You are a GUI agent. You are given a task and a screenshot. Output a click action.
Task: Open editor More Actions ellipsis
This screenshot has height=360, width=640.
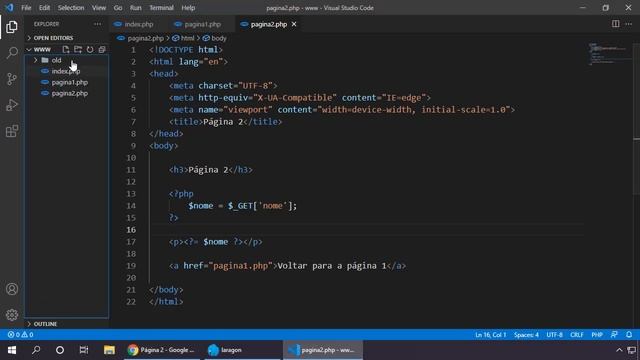(629, 24)
